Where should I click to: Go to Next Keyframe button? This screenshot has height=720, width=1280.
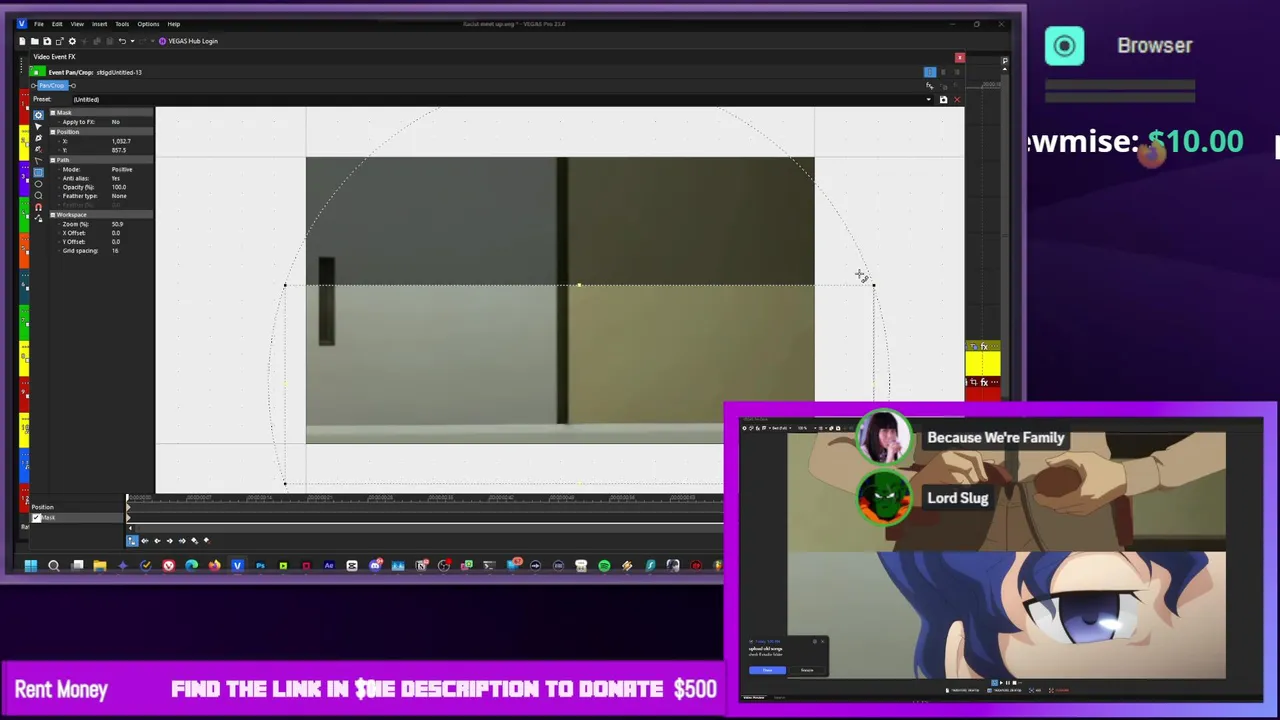point(170,541)
